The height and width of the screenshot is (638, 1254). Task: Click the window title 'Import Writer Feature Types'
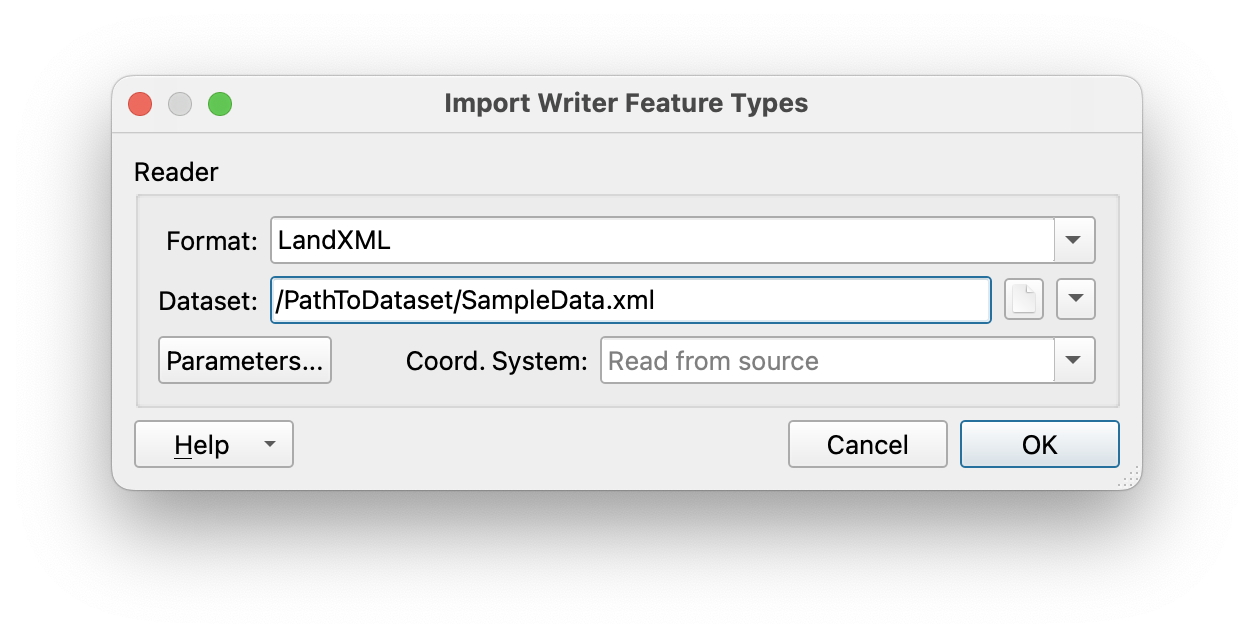point(626,103)
